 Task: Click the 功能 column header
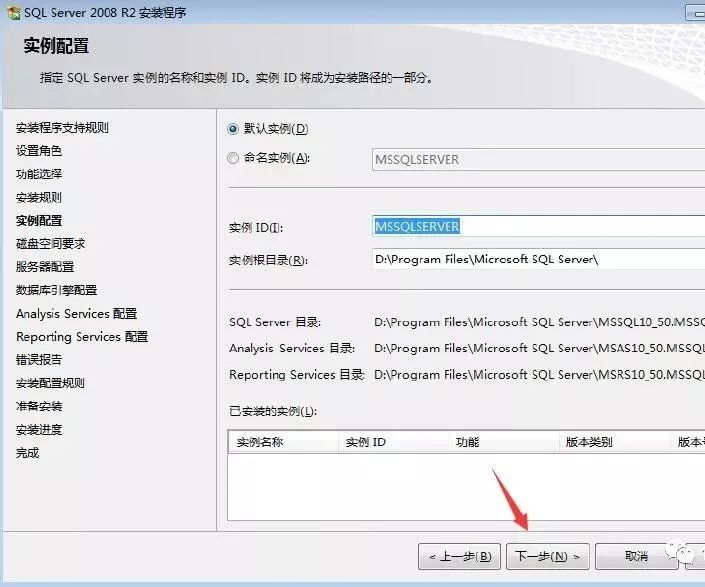pyautogui.click(x=503, y=442)
